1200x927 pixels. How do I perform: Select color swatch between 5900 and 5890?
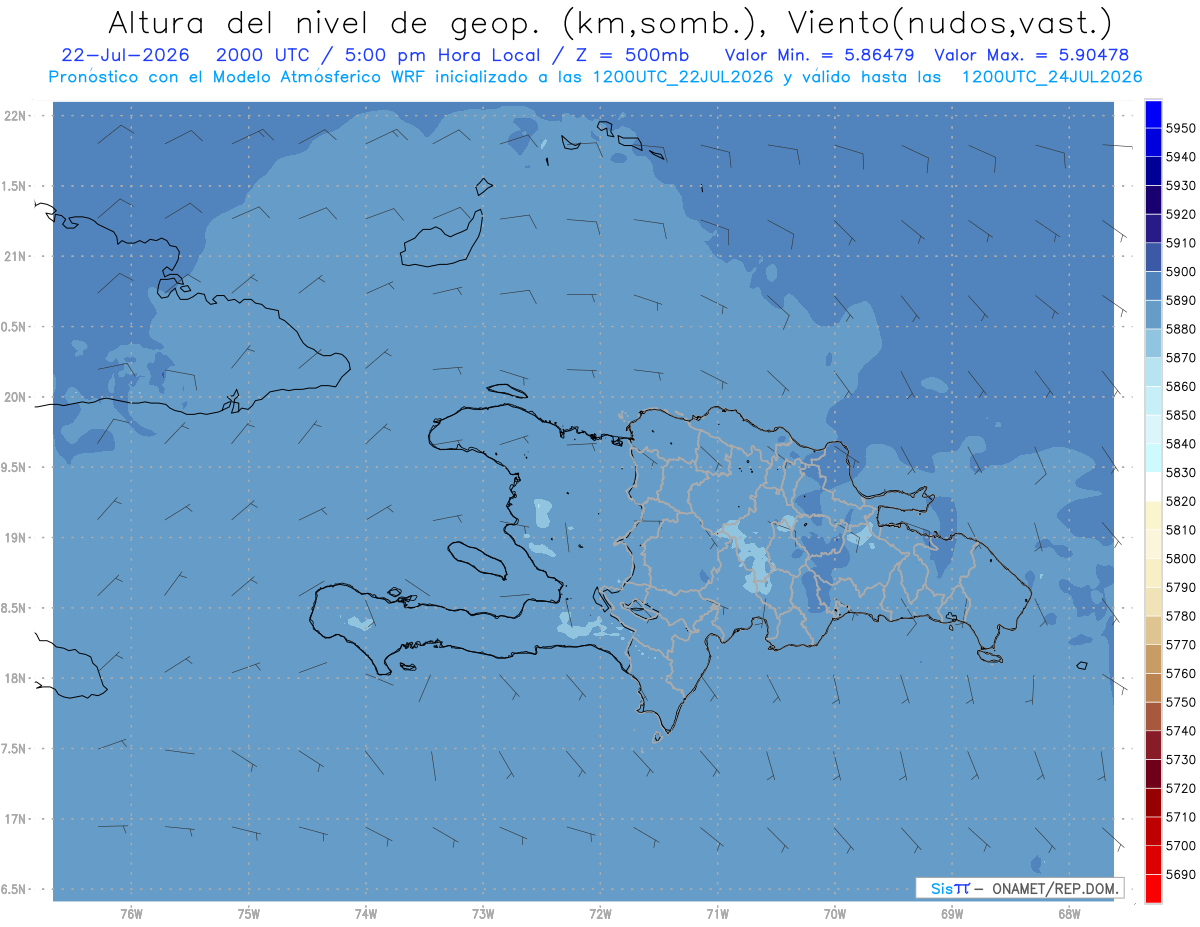[x=1153, y=286]
